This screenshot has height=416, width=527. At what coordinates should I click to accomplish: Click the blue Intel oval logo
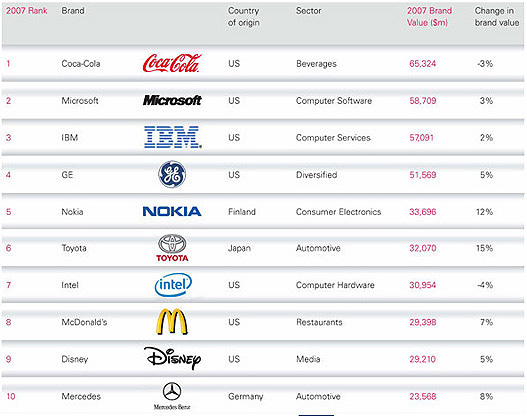tap(173, 285)
